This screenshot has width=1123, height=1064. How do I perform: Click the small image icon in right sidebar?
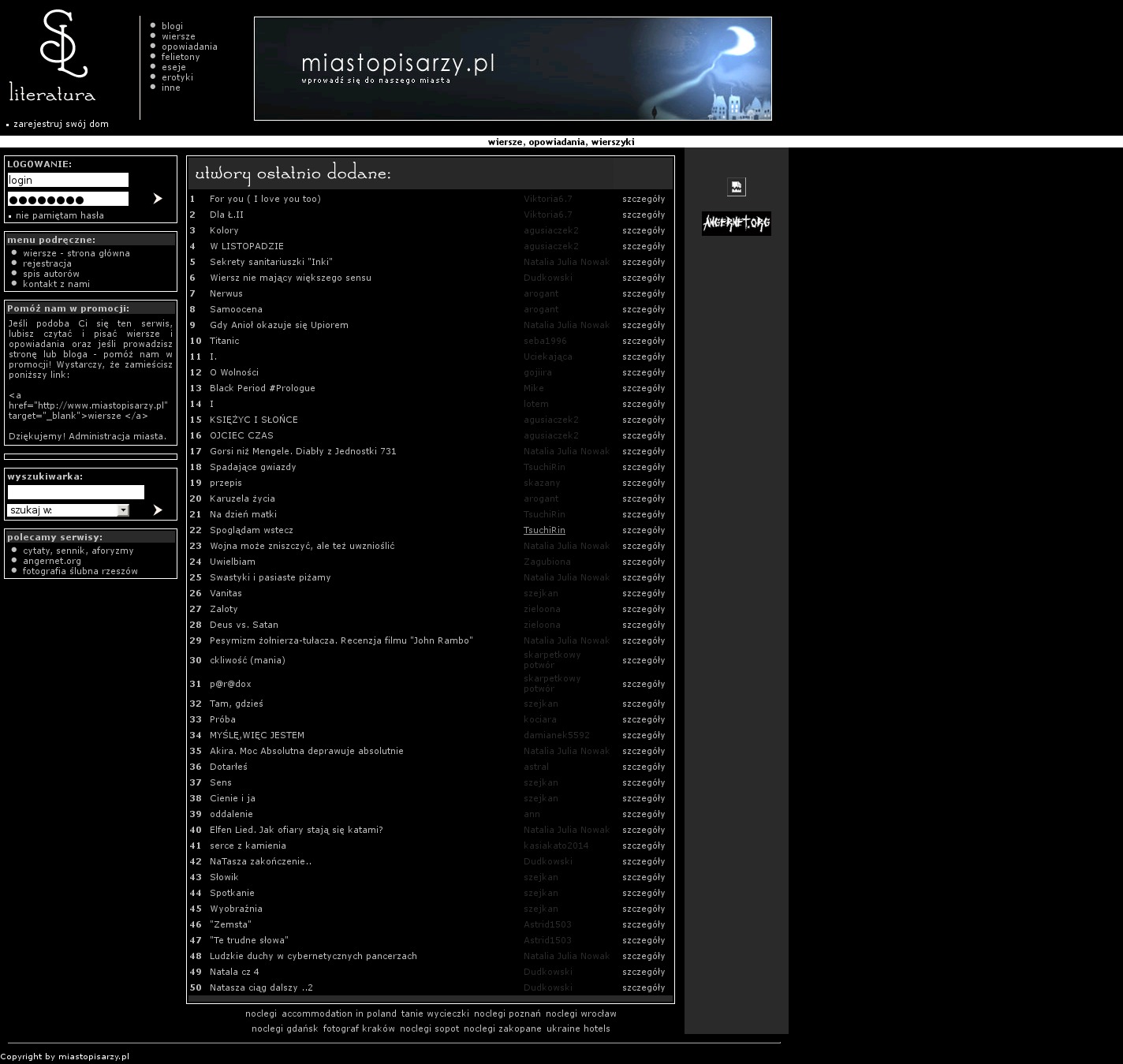[x=736, y=187]
